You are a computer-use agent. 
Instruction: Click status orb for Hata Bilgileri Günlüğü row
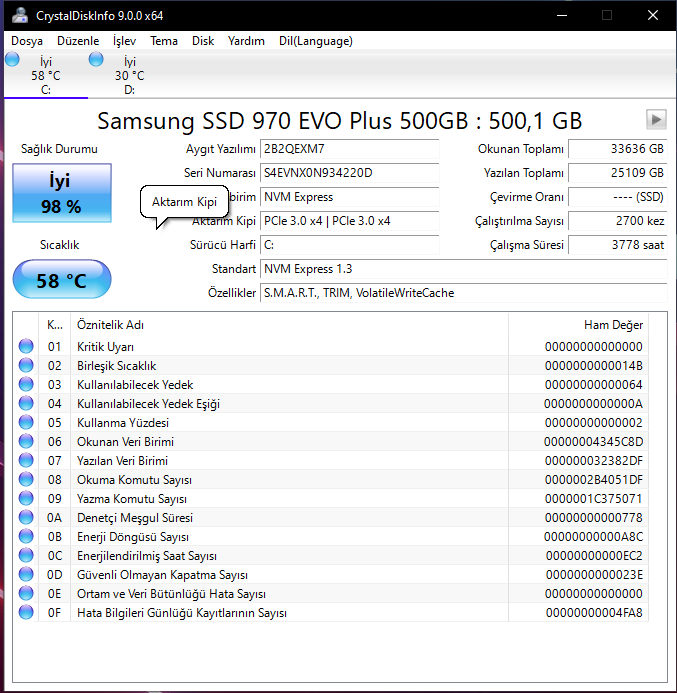coord(26,612)
